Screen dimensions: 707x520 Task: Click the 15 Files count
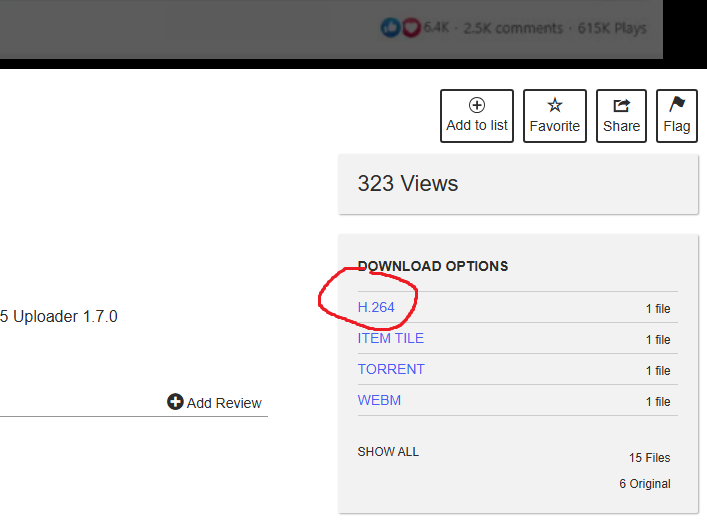point(649,458)
